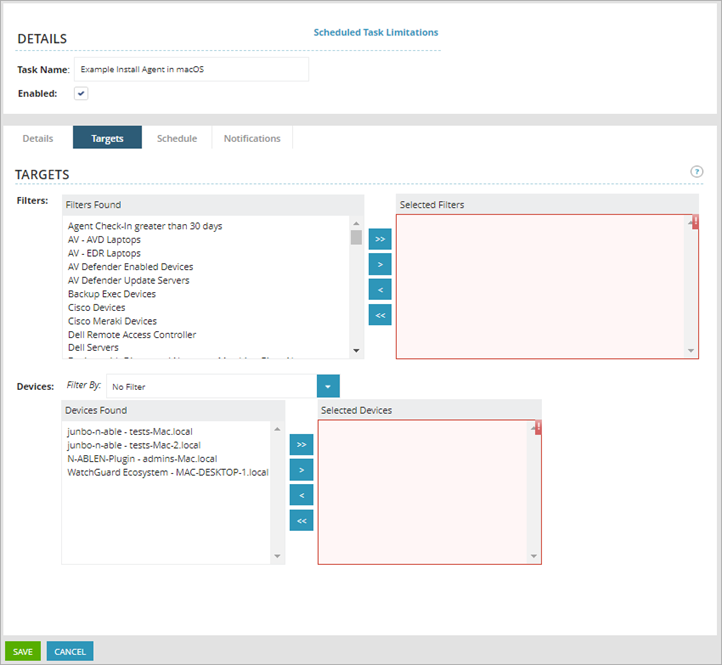Click the SAVE button

[23, 652]
